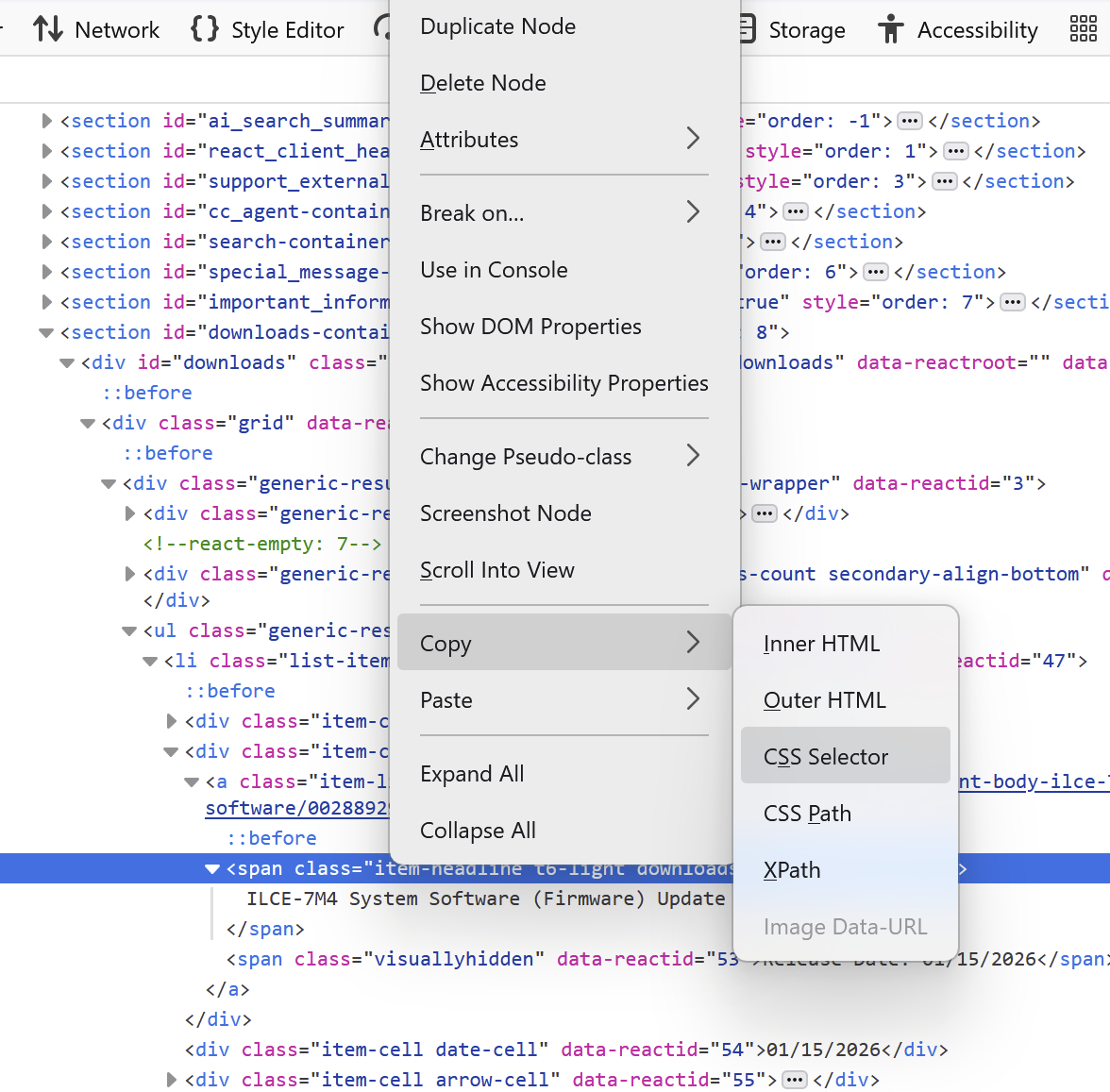
Task: Expand ellipsis badge on ai_search_summary section
Action: (x=910, y=121)
